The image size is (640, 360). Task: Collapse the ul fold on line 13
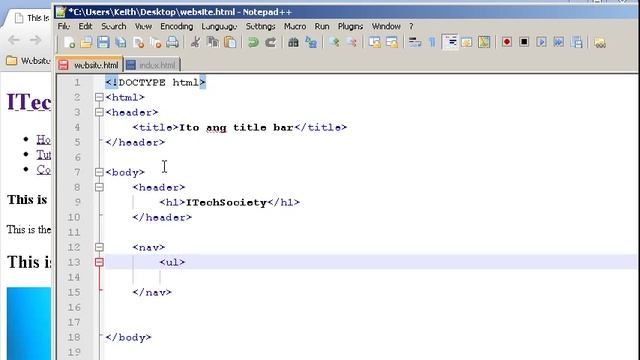pyautogui.click(x=99, y=262)
